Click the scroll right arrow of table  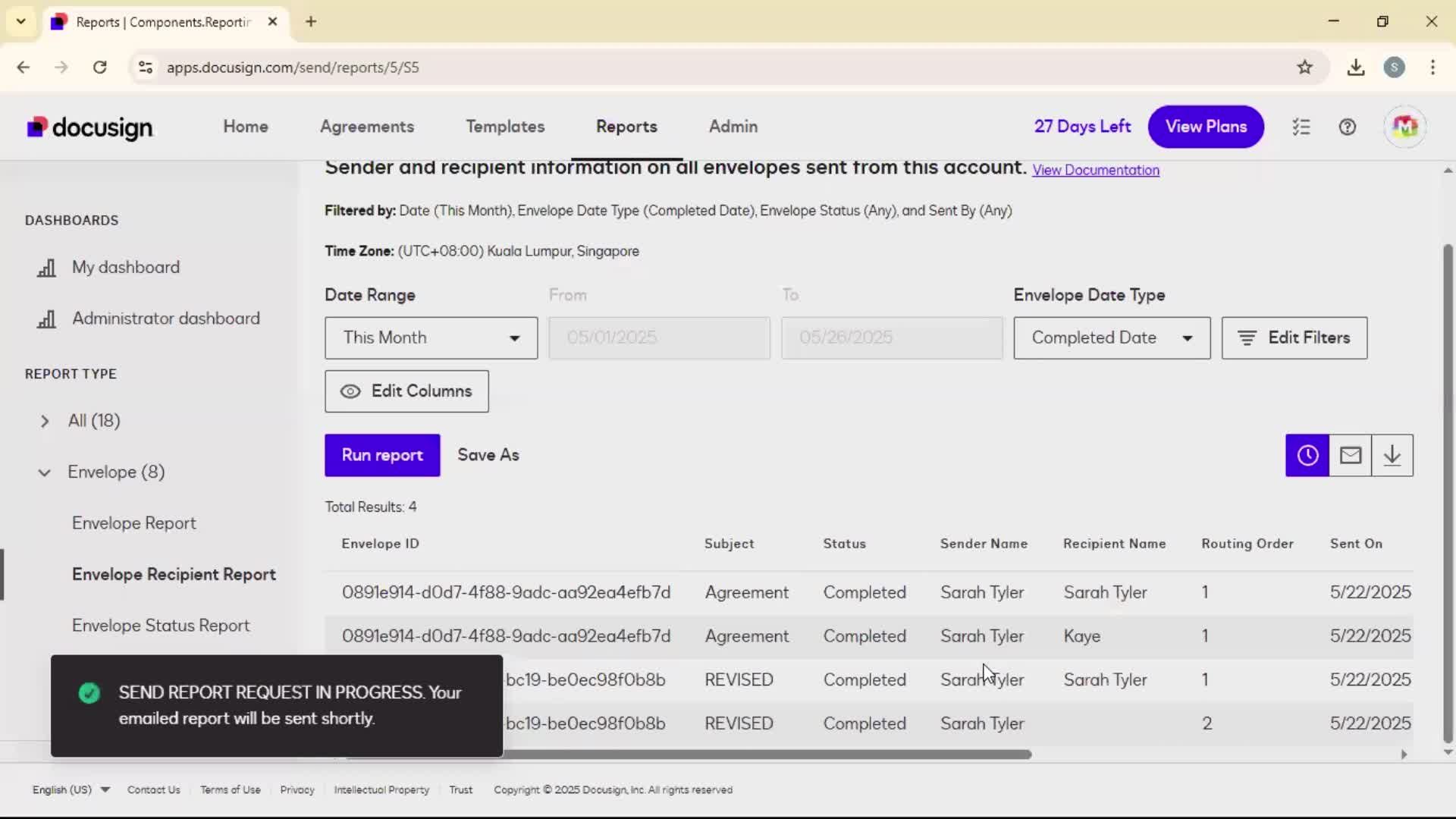(x=1404, y=755)
